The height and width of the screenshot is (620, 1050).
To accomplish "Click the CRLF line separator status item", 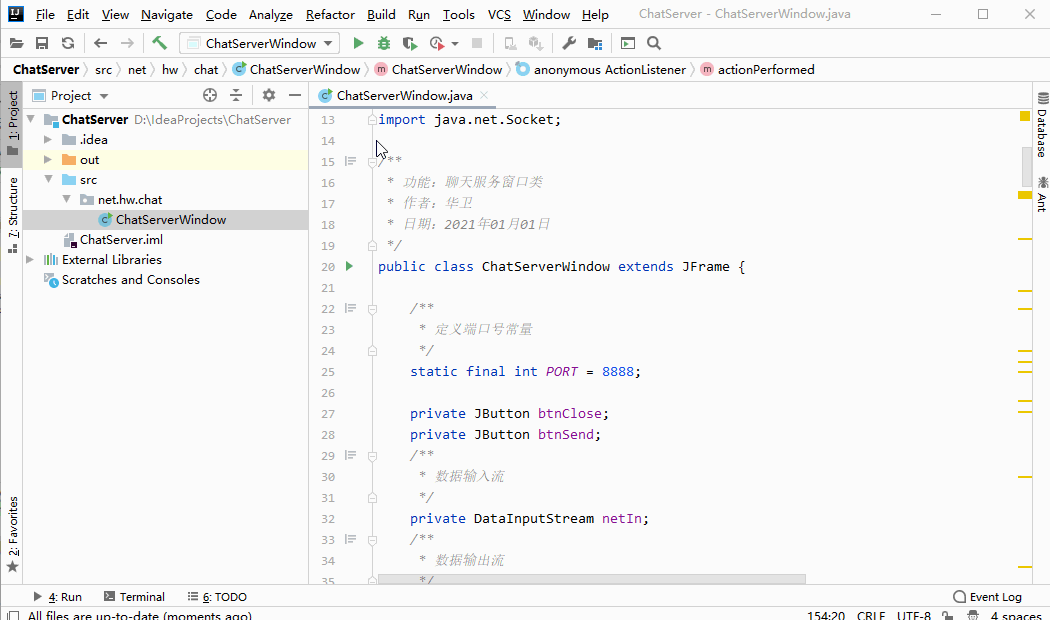I will coord(871,615).
